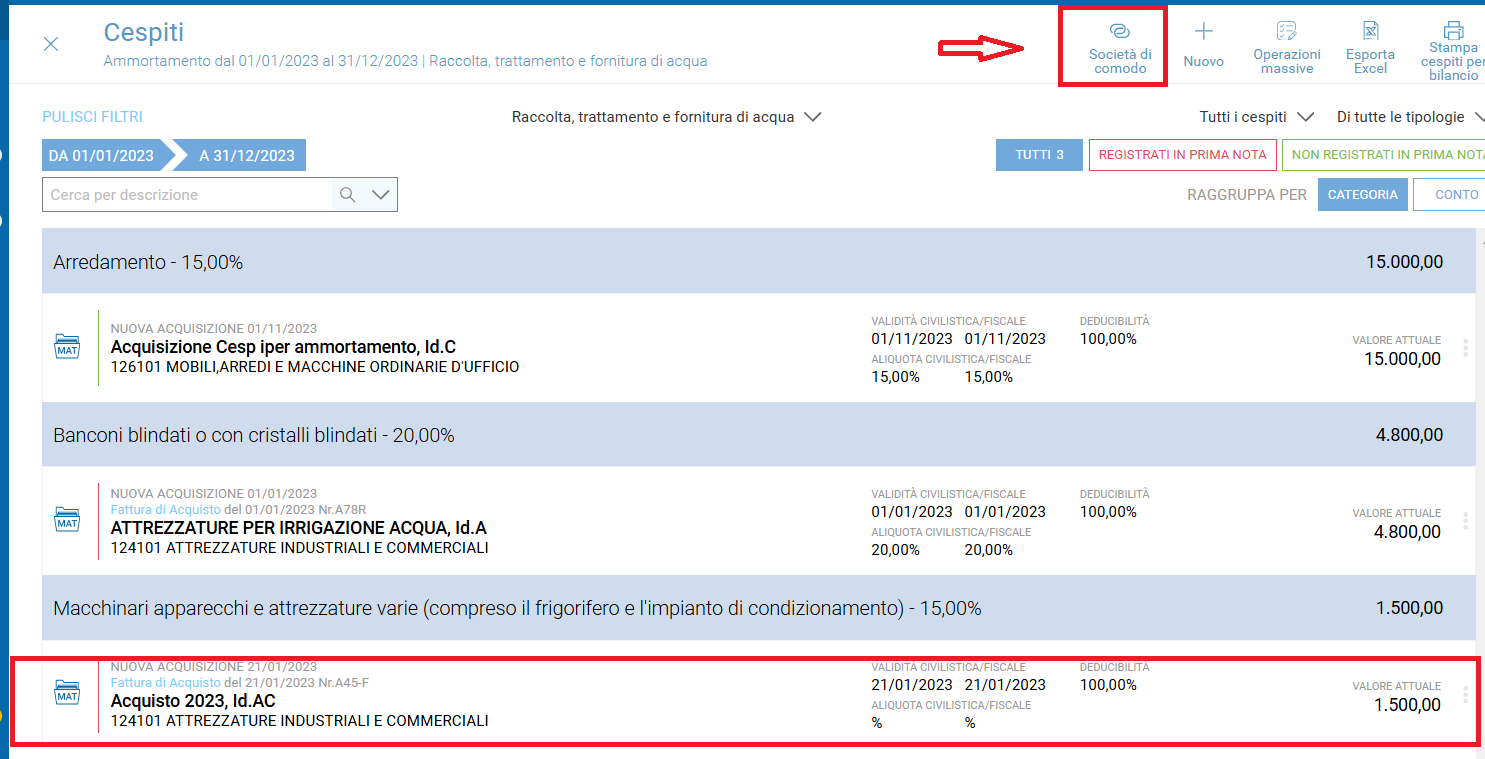This screenshot has height=759, width=1485.
Task: Click the 126101 MOBILI,ARREDI E MACCHINE ORDINARIE D'UFFICIO account
Action: point(315,367)
